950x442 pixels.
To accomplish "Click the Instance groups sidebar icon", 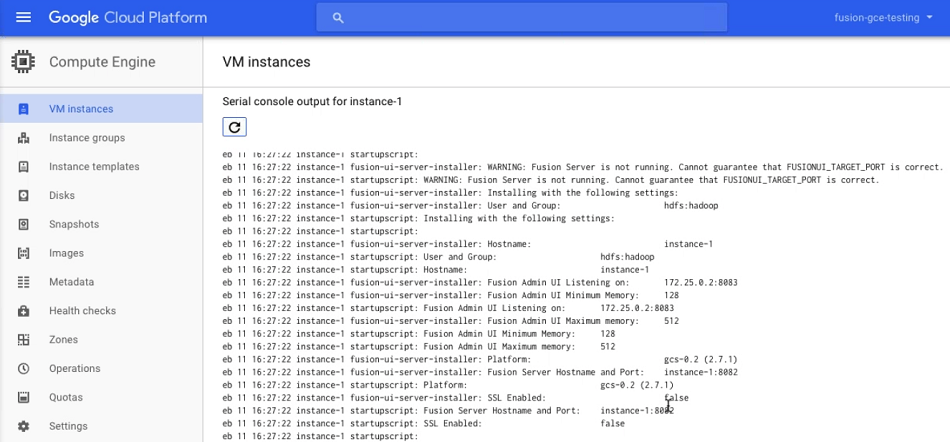I will tap(24, 138).
